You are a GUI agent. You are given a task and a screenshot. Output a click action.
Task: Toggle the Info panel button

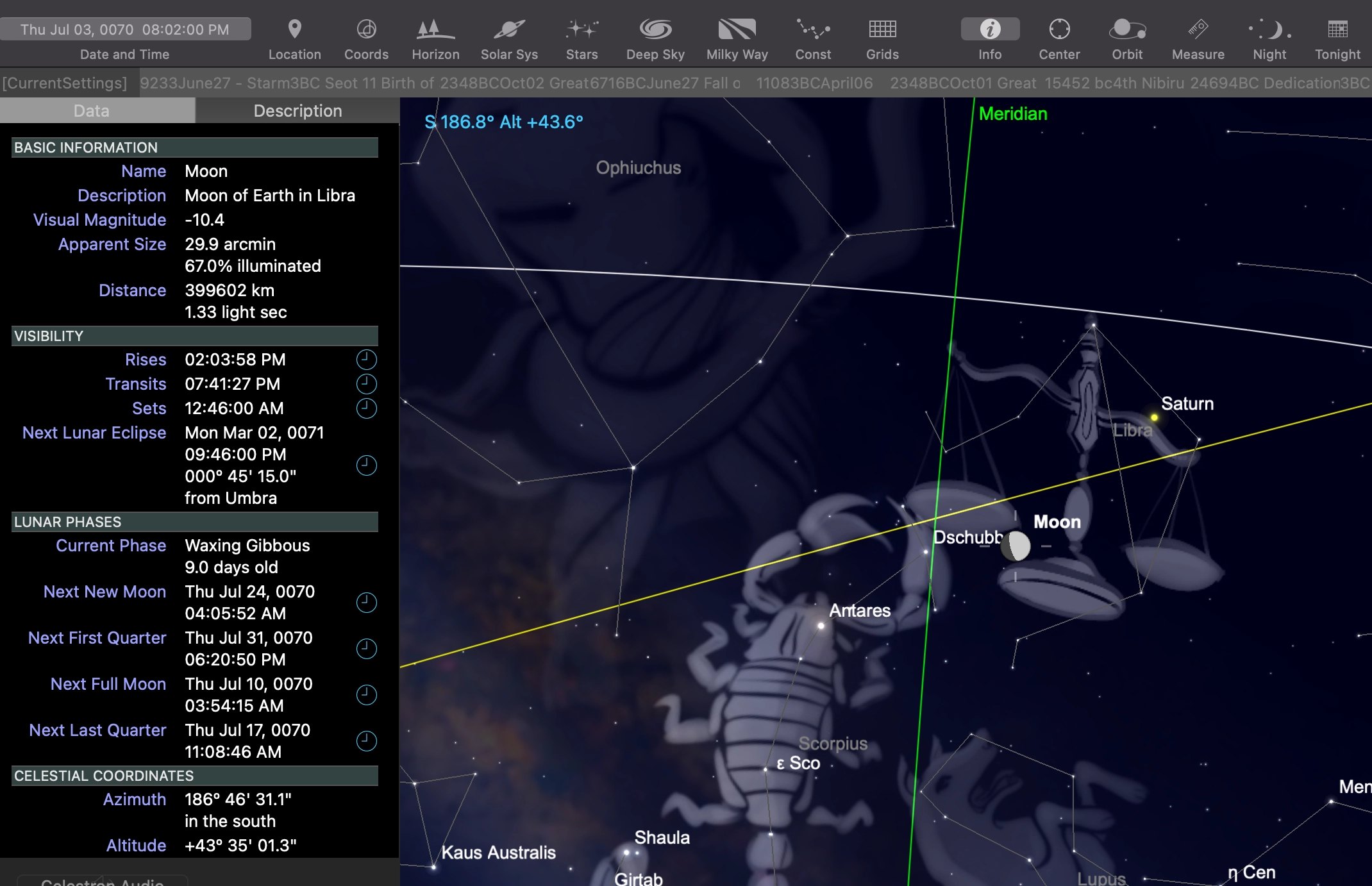pos(990,29)
